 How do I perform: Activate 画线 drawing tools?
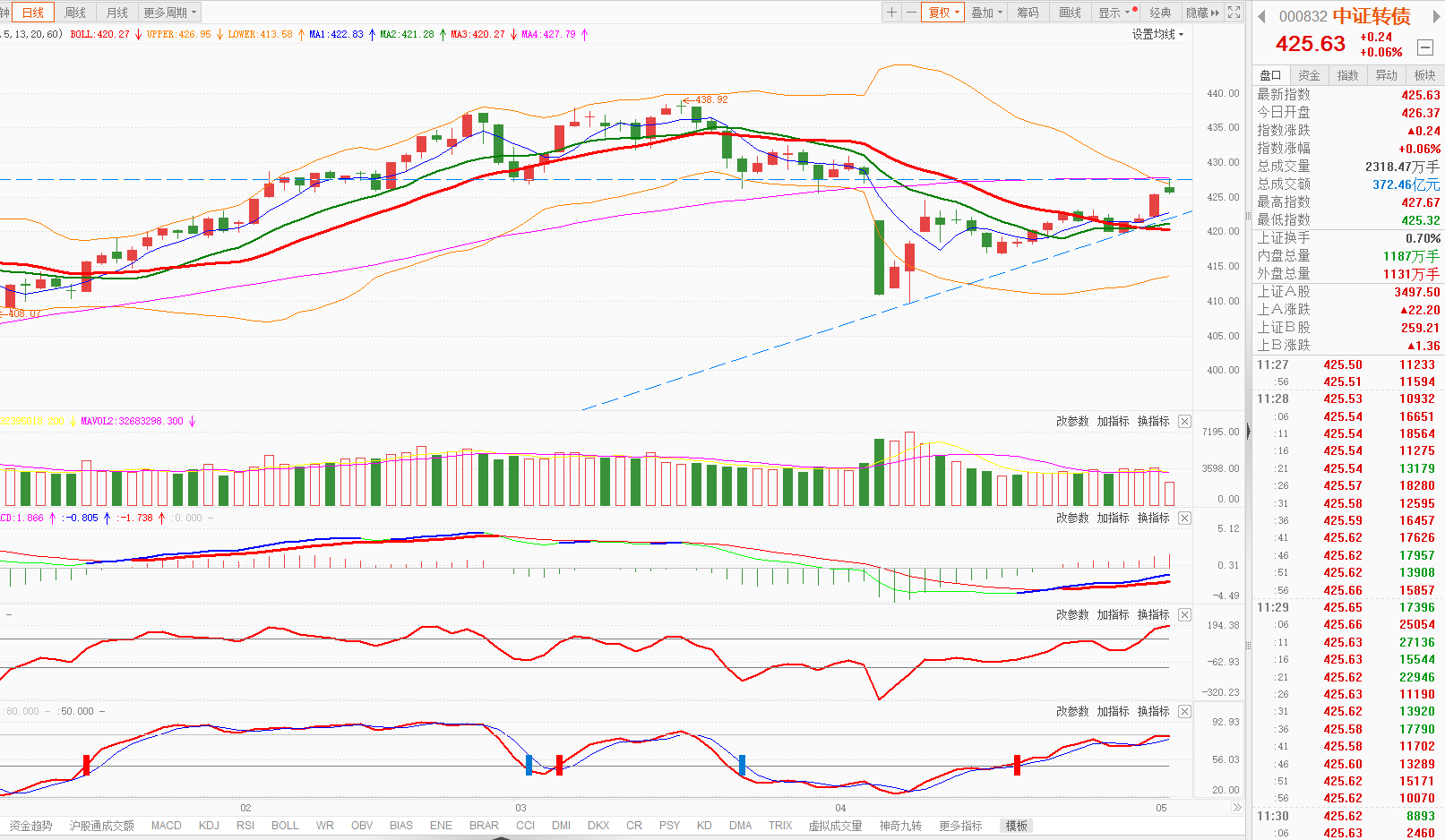pyautogui.click(x=1070, y=13)
